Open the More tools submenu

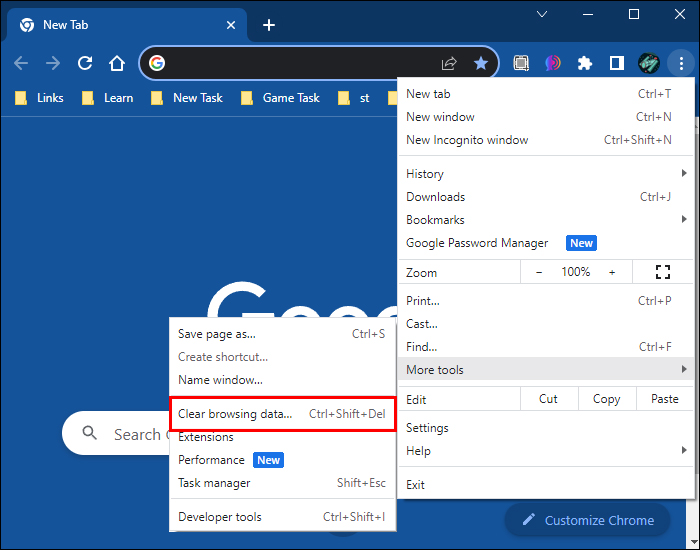pyautogui.click(x=545, y=370)
